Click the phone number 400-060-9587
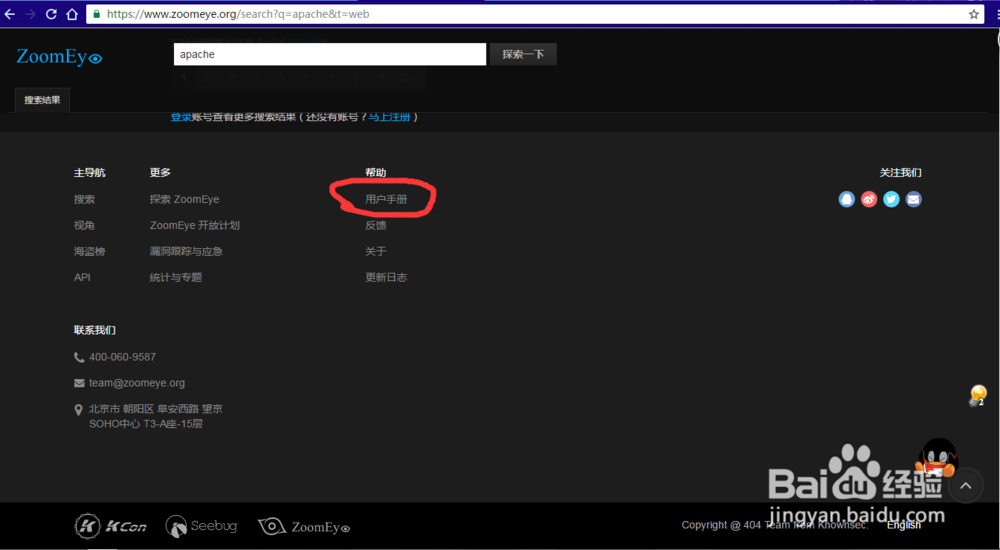 click(x=122, y=357)
